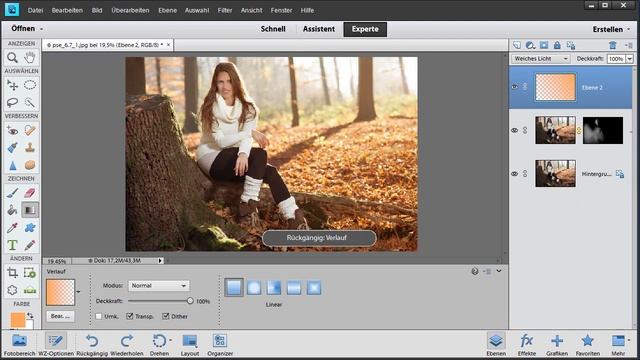
Task: Choose the Radial gradient type
Action: point(254,288)
